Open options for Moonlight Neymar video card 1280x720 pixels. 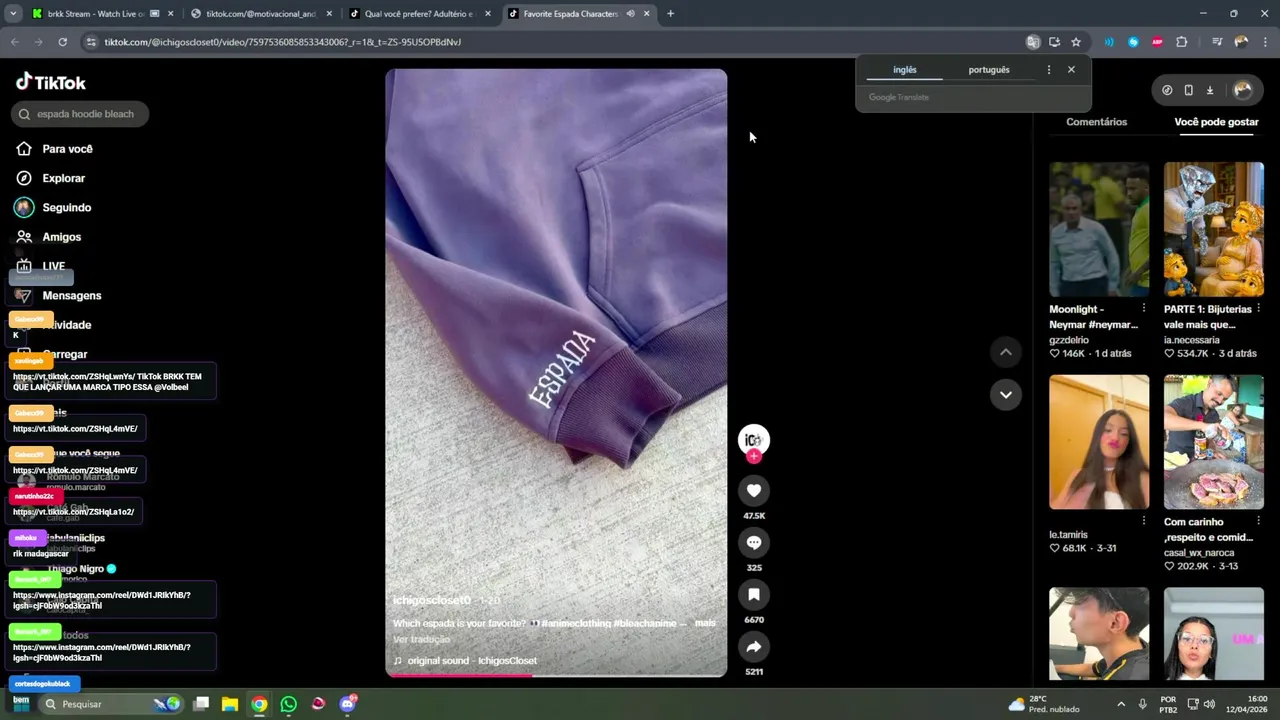click(1144, 309)
